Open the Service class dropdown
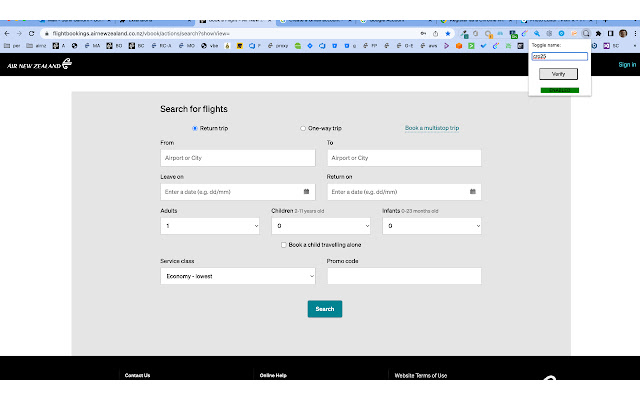Image resolution: width=640 pixels, height=400 pixels. 238,276
